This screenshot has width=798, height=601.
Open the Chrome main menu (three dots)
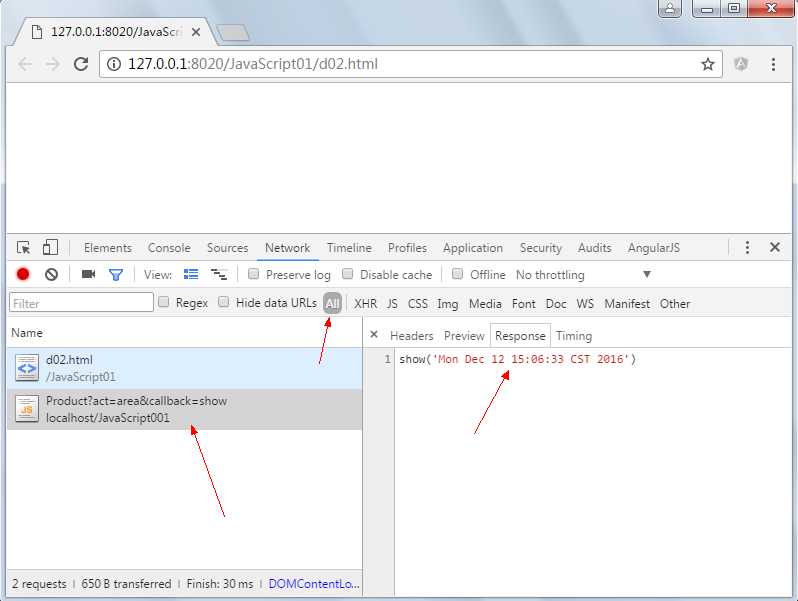click(x=773, y=64)
